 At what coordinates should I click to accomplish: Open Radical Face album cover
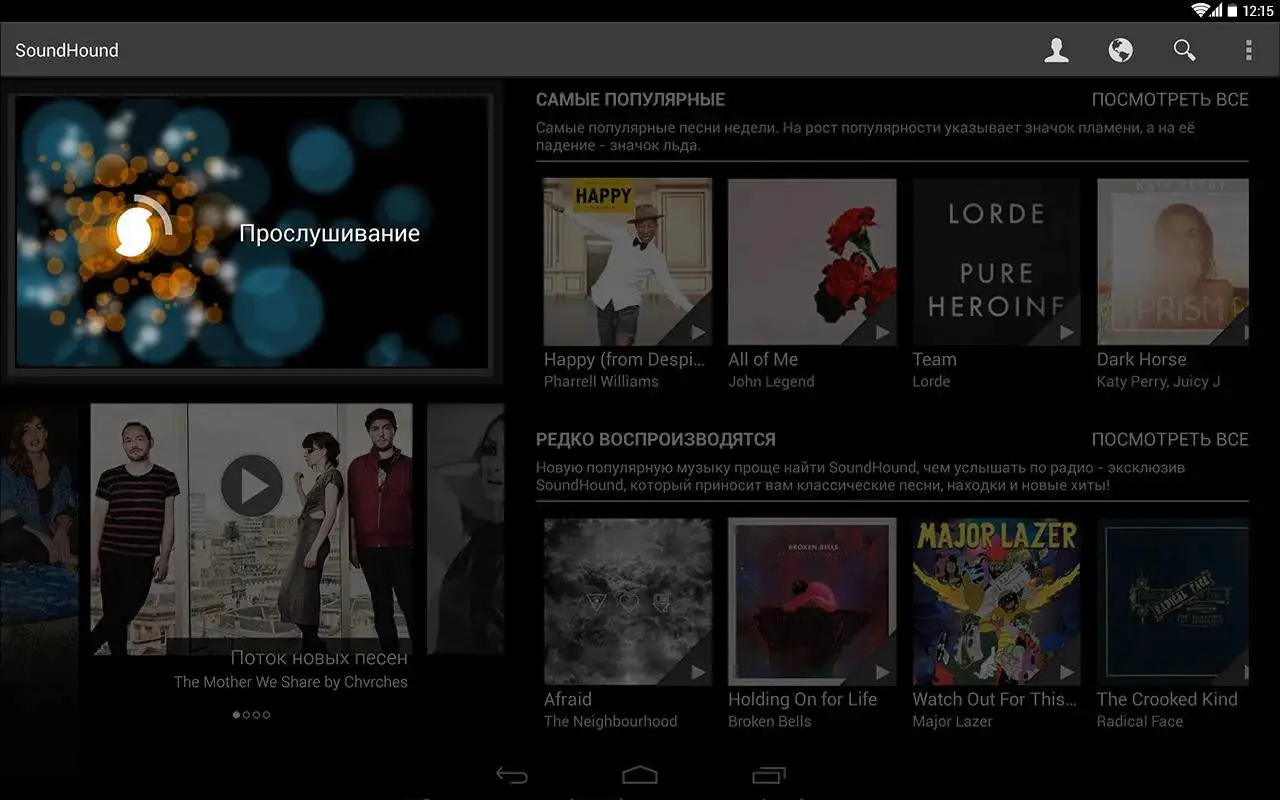pos(1173,602)
